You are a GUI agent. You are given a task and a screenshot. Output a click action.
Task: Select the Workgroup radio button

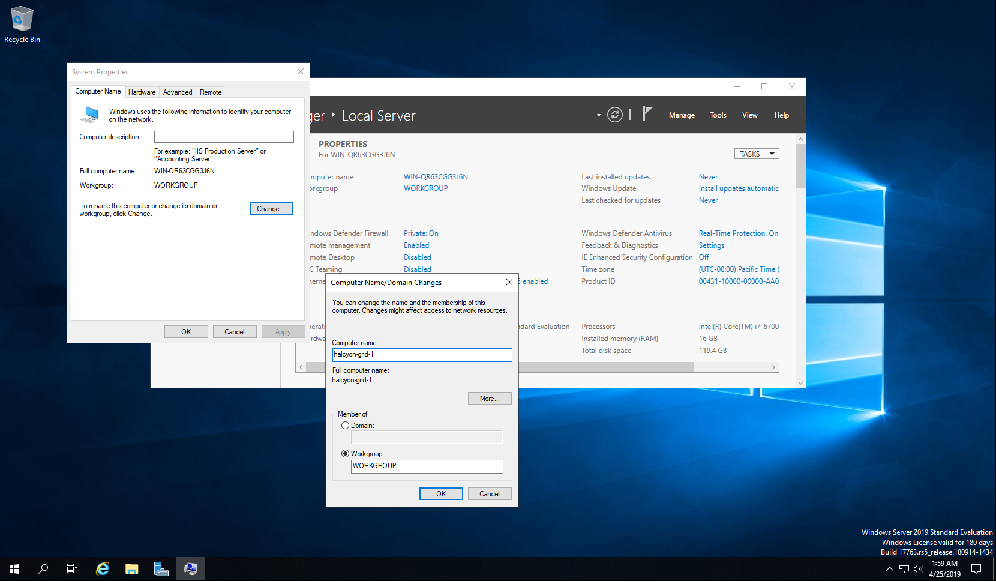coord(345,454)
